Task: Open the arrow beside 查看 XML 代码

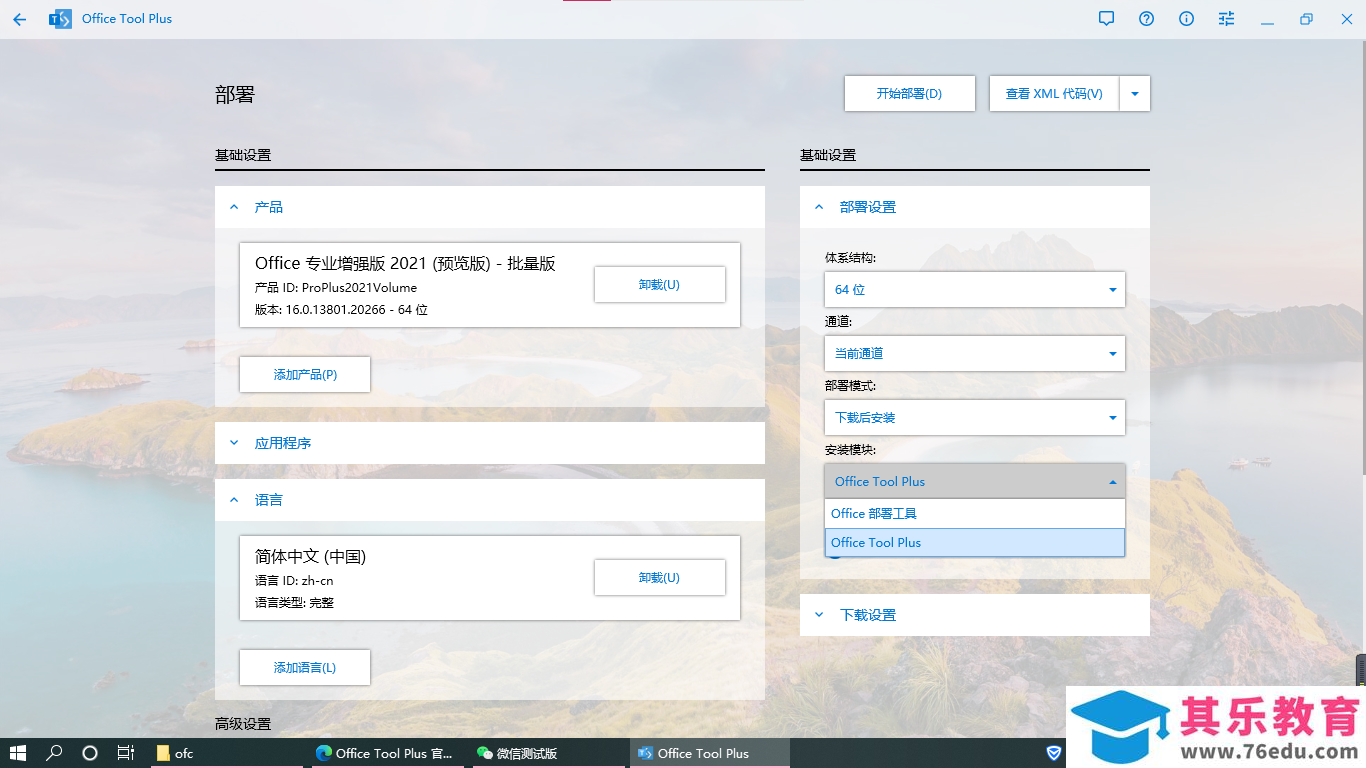Action: pos(1135,93)
